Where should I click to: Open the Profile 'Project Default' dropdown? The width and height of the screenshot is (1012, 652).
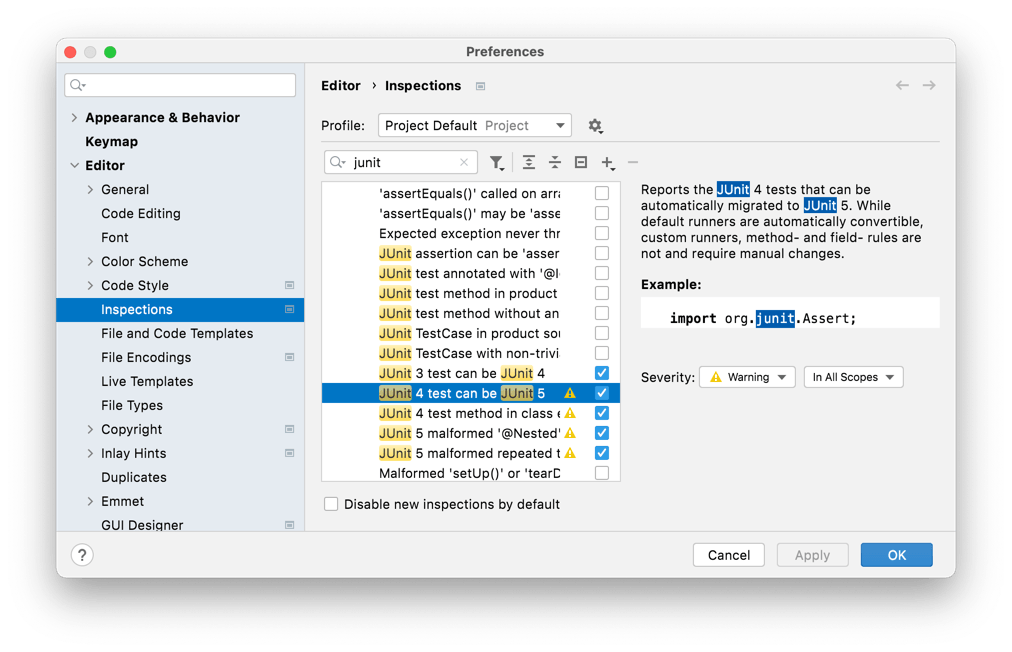coord(474,126)
